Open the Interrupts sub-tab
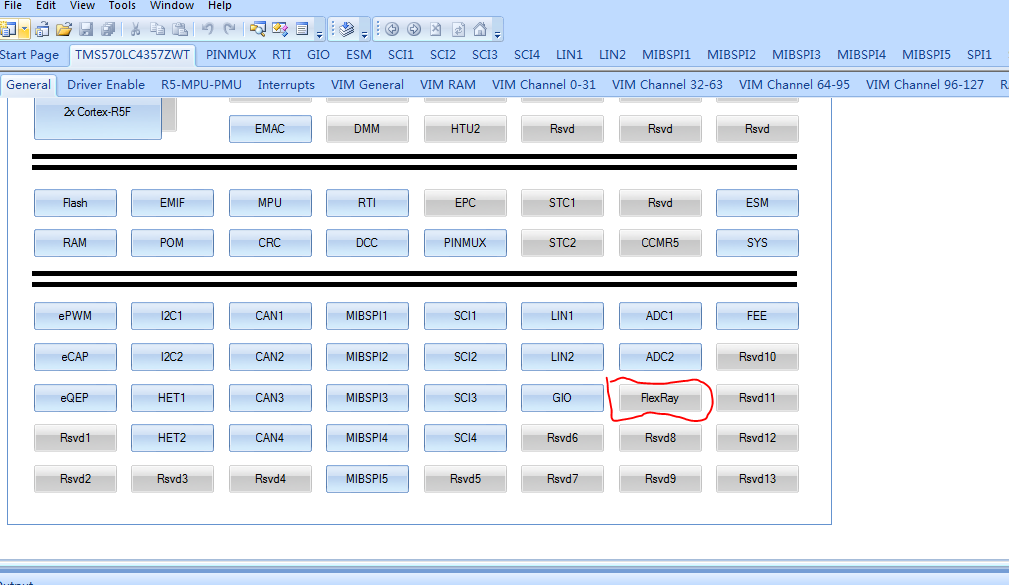The height and width of the screenshot is (585, 1009). click(x=286, y=84)
